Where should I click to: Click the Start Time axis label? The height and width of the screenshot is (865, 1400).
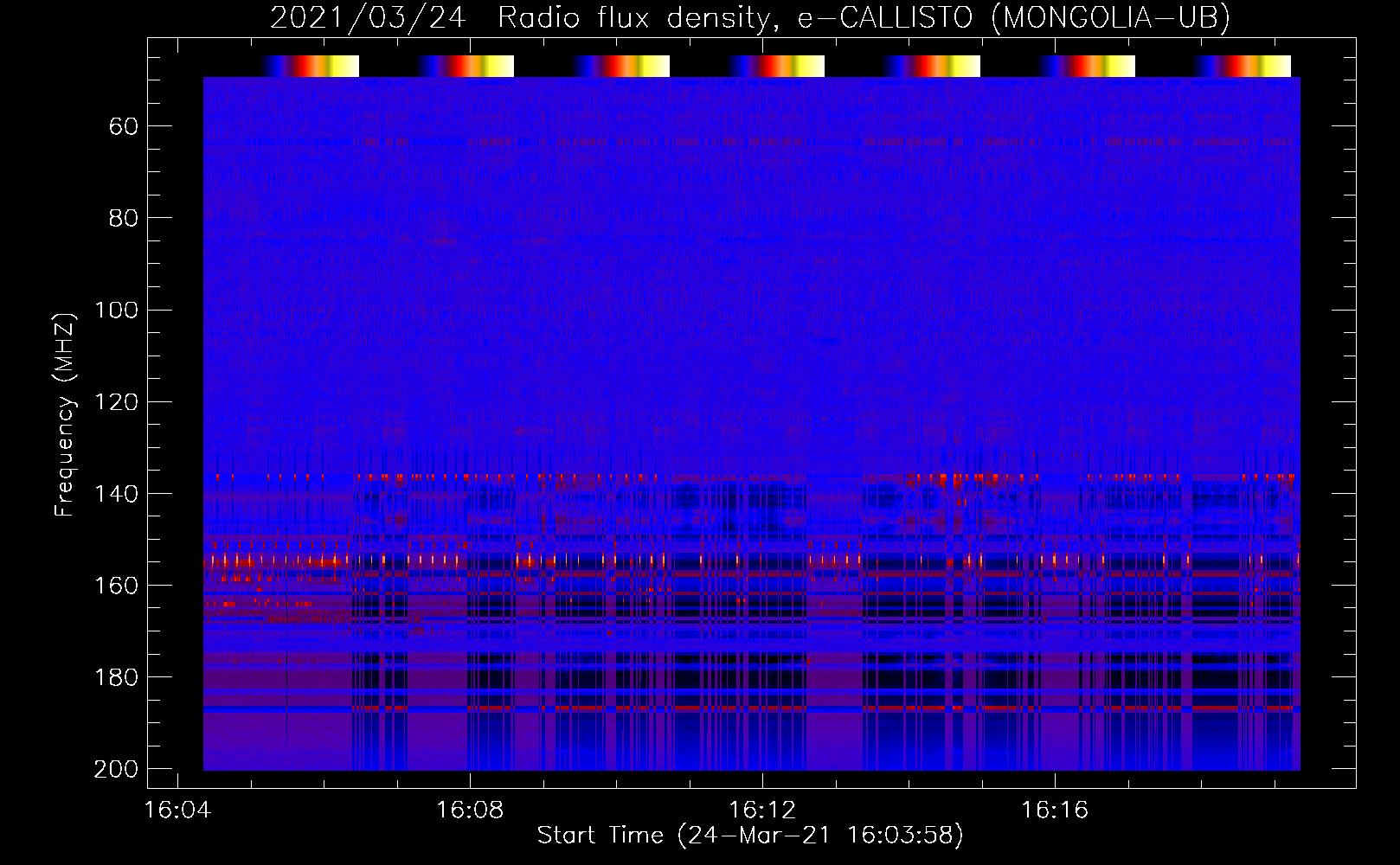(750, 835)
